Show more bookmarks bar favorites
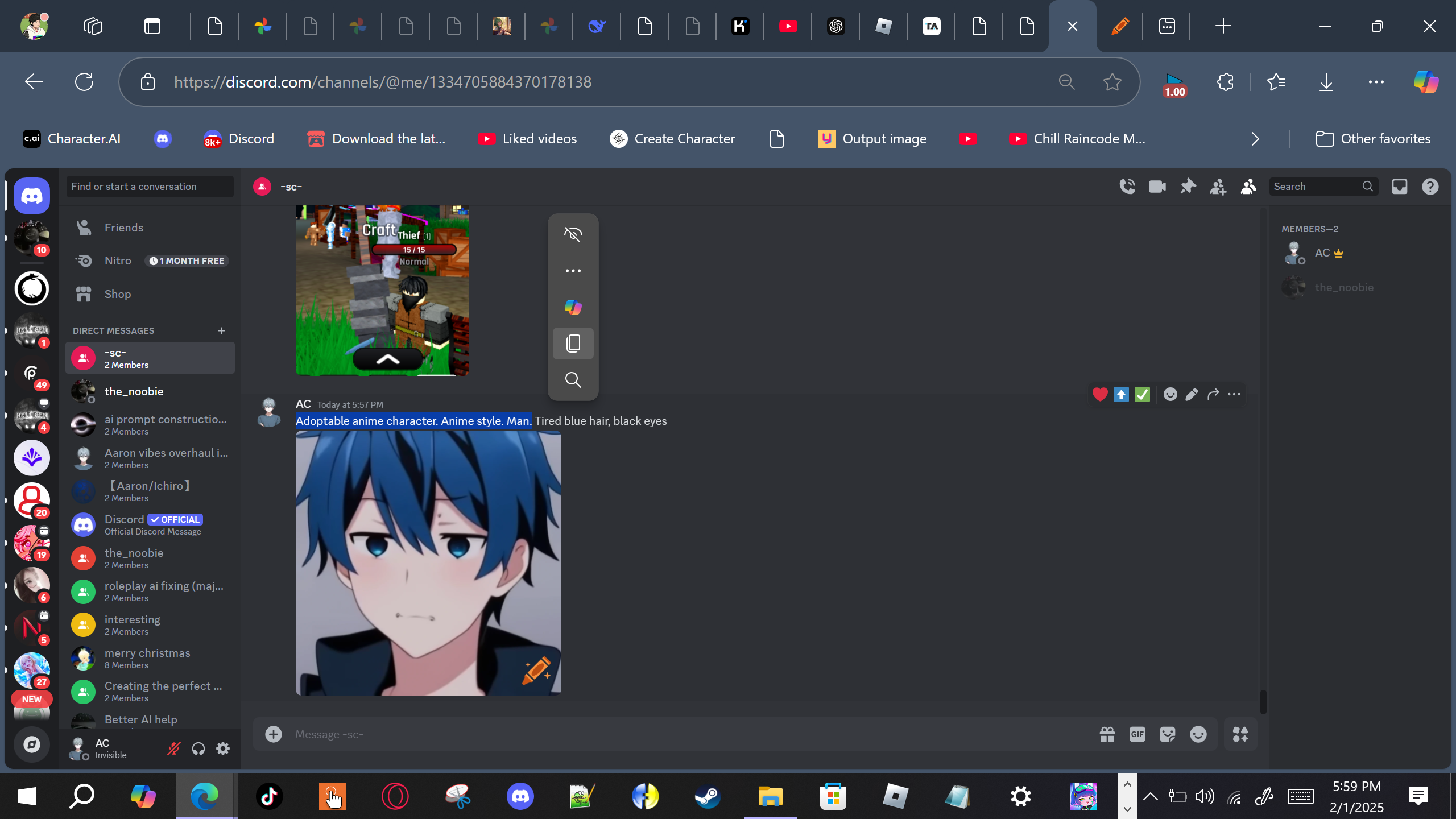 coord(1255,139)
